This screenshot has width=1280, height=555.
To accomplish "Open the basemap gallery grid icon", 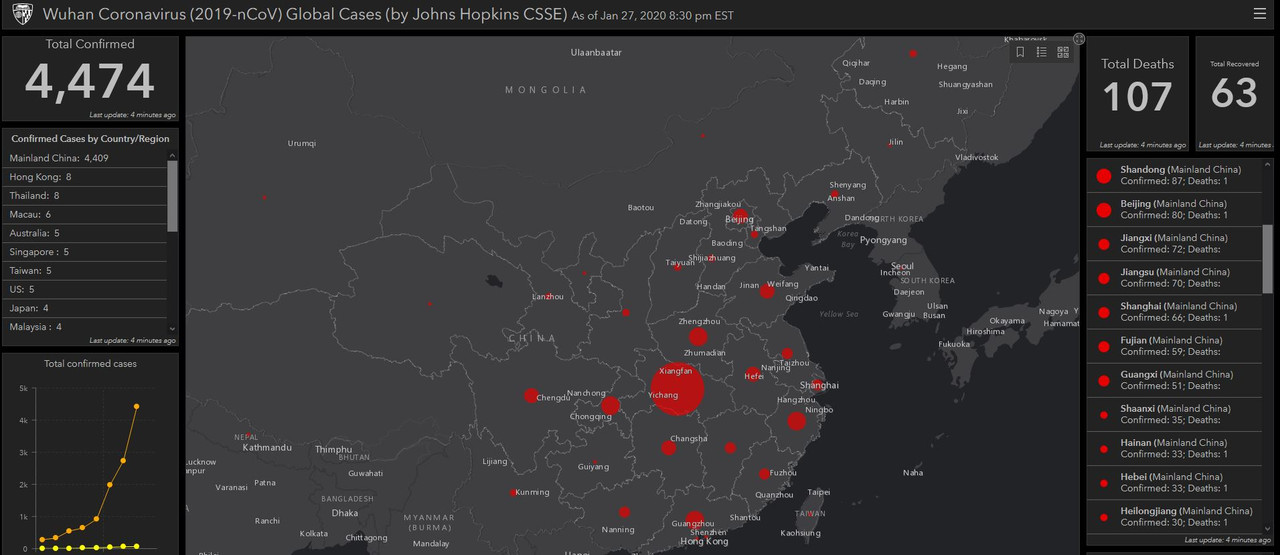I will 1063,52.
